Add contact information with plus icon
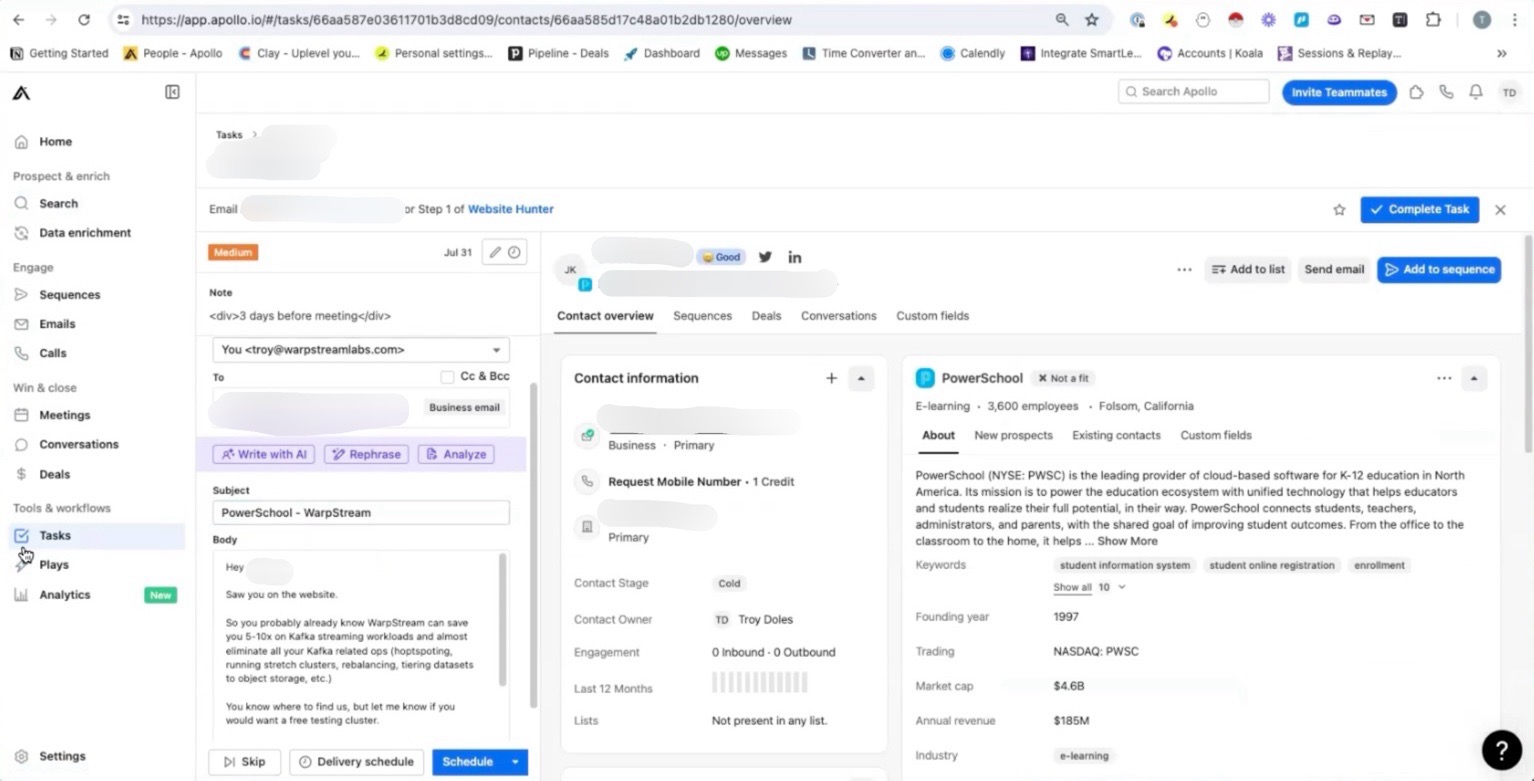The height and width of the screenshot is (781, 1534). point(831,378)
